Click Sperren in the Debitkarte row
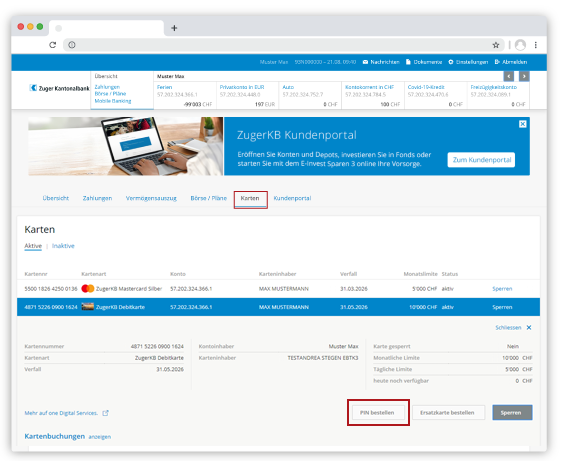This screenshot has width=574, height=461. tap(502, 307)
